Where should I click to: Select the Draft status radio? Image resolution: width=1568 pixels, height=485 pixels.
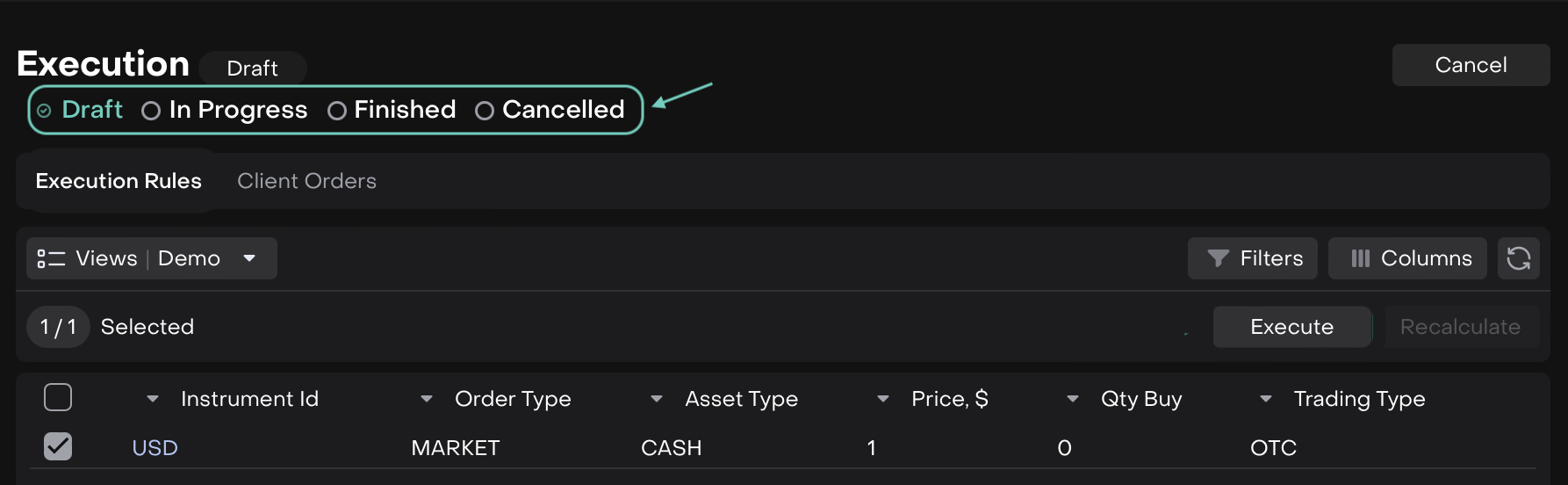[44, 111]
